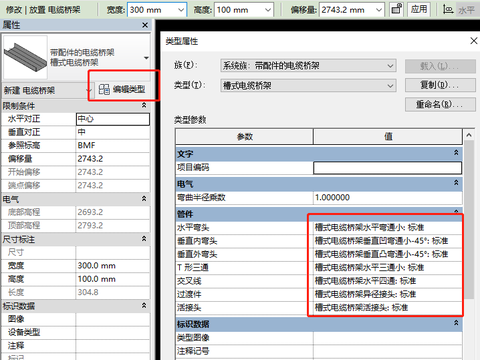This screenshot has height=360, width=480.
Task: Select the T 形三通 fitting value cell
Action: pos(387,268)
